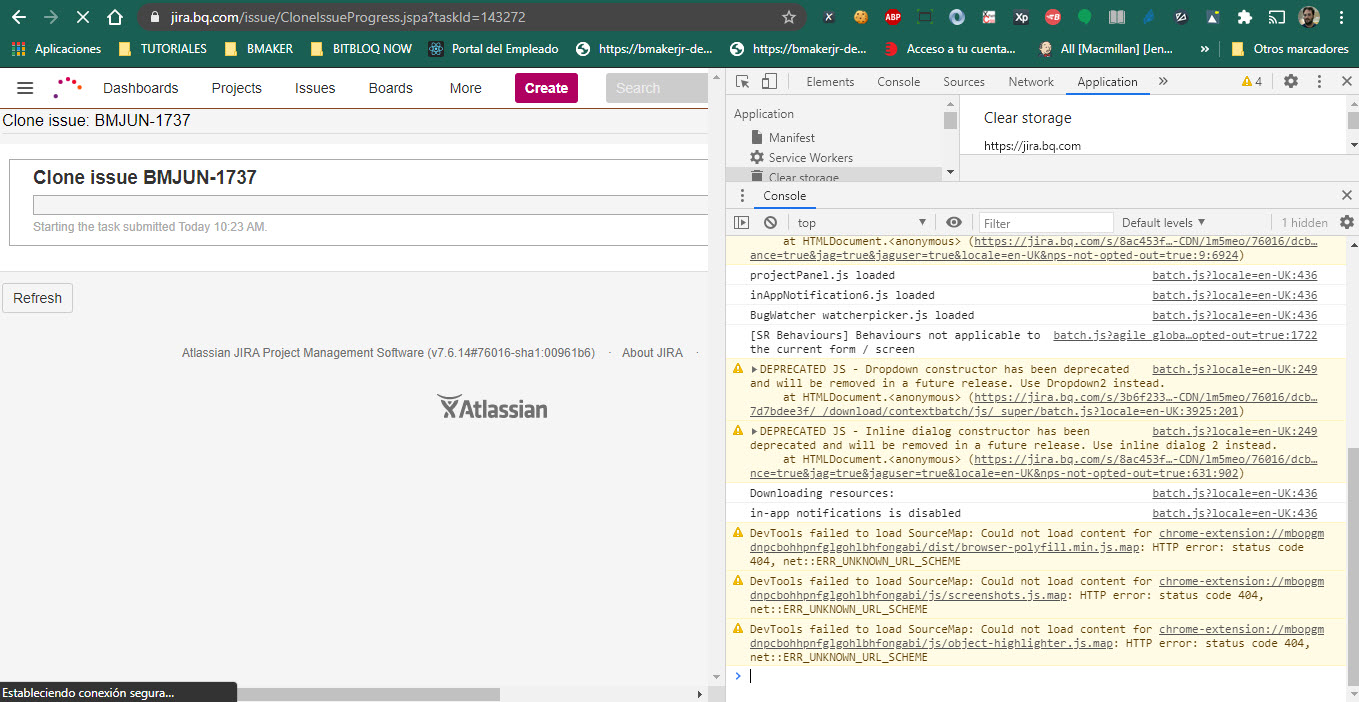Open the About JIRA link
Viewport: 1359px width, 702px height.
pyautogui.click(x=652, y=353)
